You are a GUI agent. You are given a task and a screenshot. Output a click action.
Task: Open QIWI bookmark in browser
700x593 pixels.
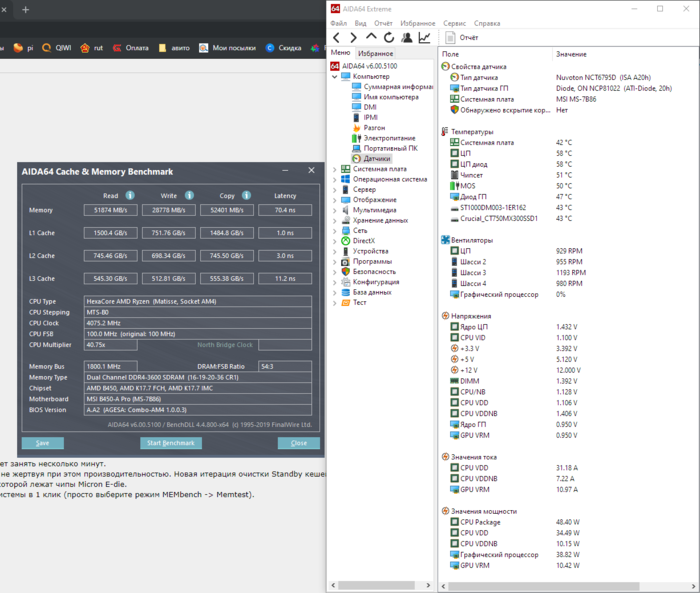click(56, 48)
